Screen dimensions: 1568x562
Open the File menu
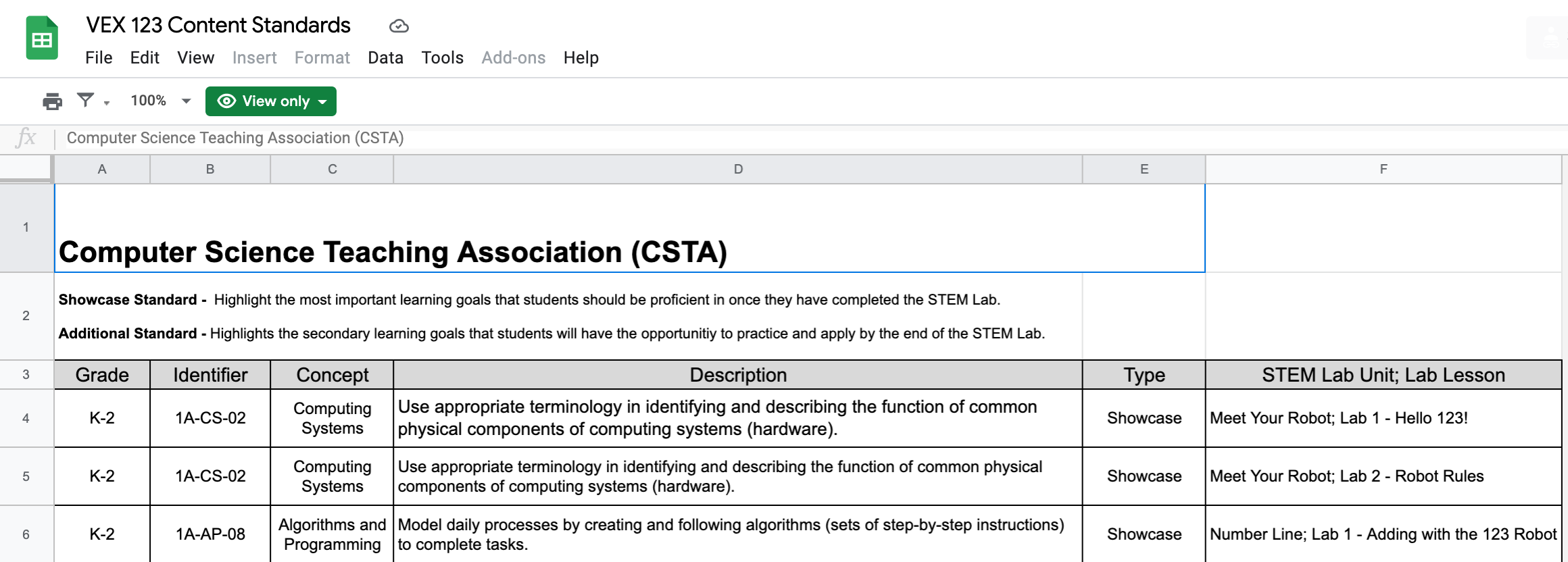point(99,57)
